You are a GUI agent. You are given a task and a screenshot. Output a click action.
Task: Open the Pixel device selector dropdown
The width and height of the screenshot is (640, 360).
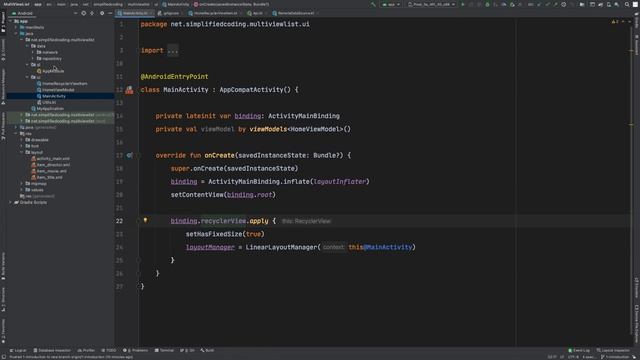pos(431,4)
